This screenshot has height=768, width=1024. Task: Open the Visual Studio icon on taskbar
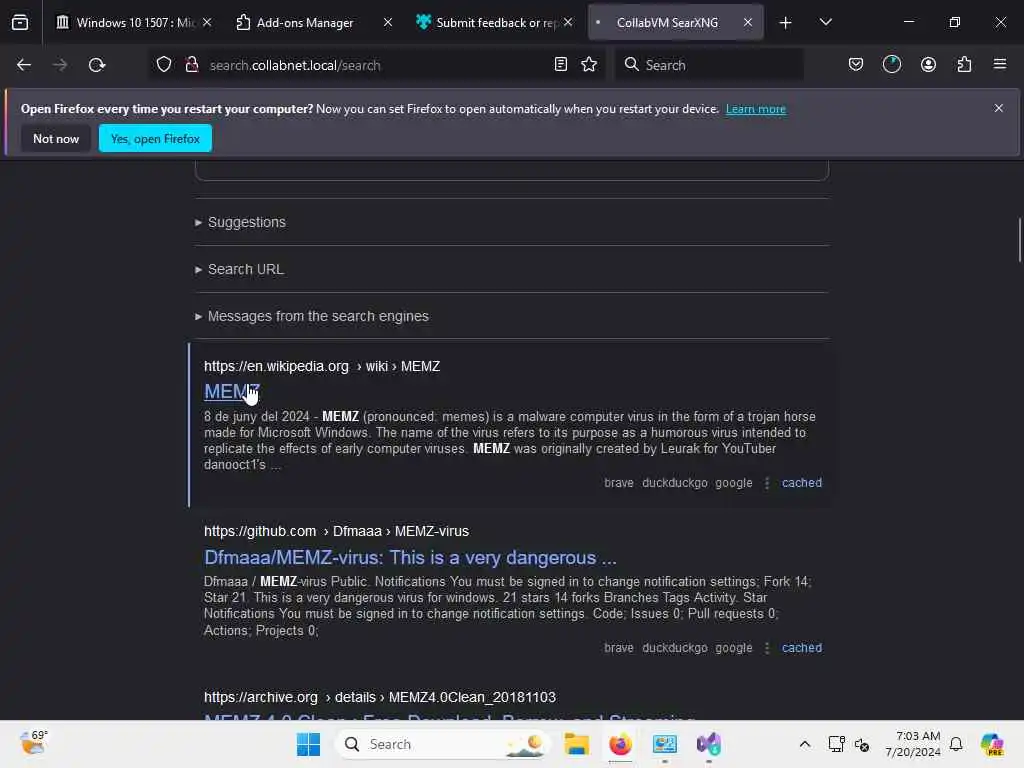708,744
